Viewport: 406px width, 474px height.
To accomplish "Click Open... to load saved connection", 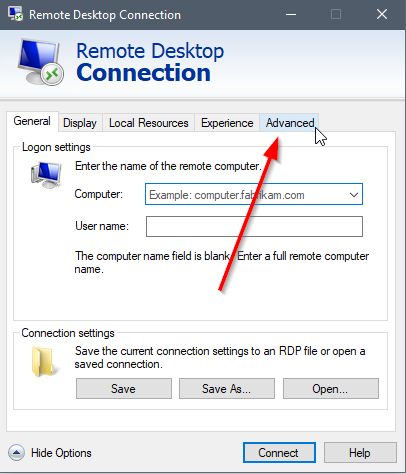I will (x=331, y=389).
